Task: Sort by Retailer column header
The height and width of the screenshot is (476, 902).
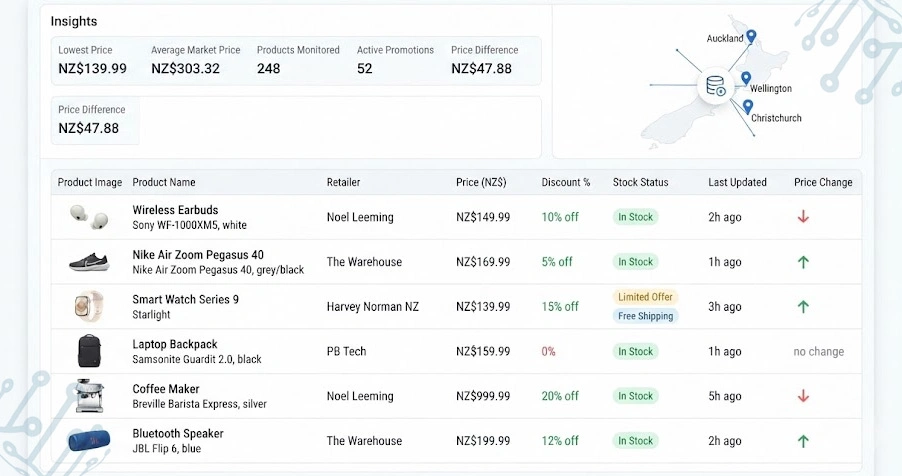Action: (343, 182)
